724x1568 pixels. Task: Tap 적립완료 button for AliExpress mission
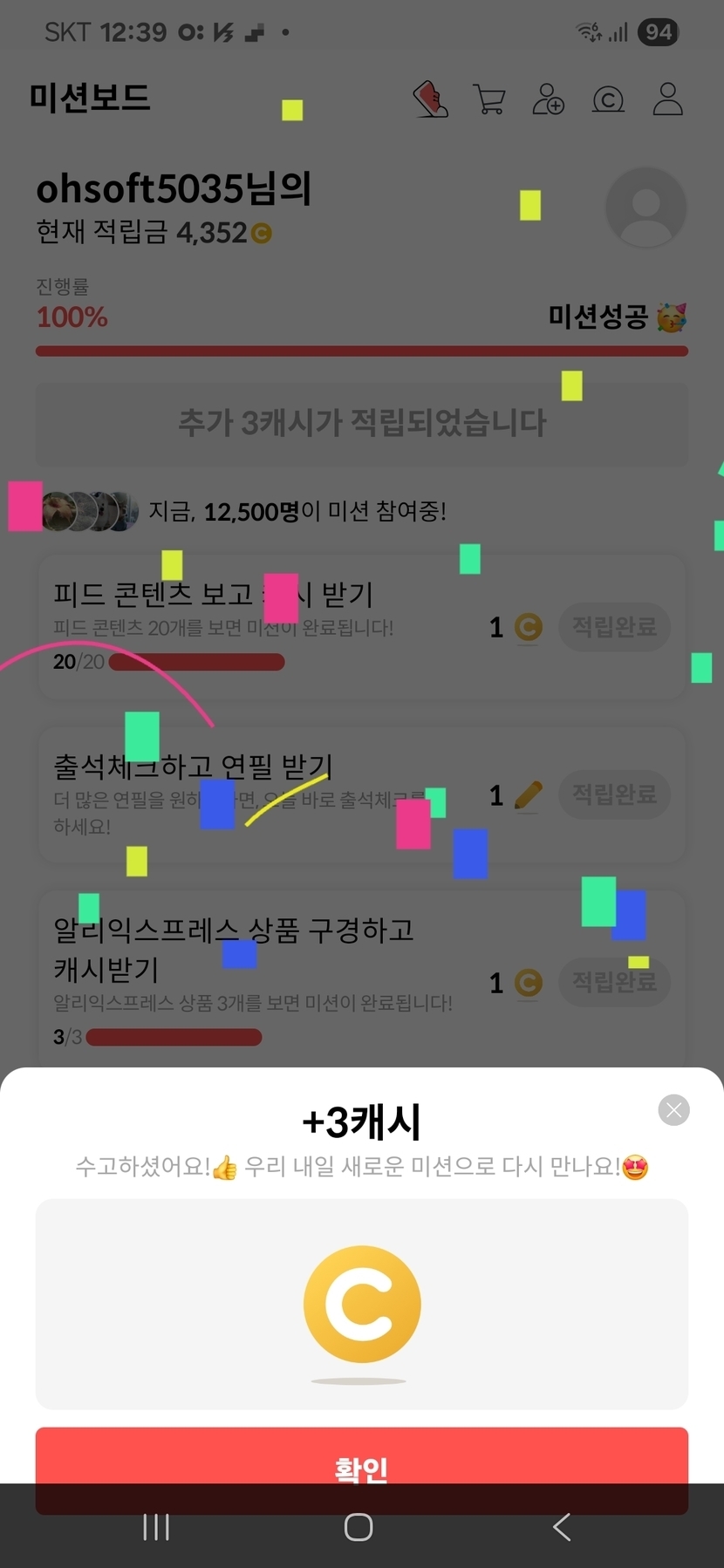(614, 982)
